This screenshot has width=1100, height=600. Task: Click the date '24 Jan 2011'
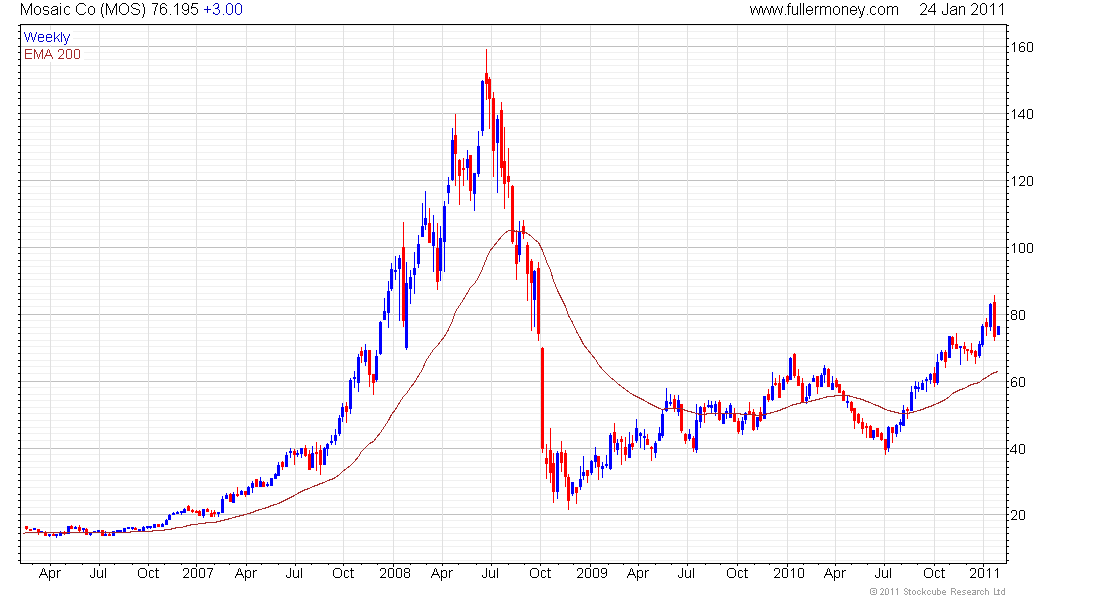point(962,10)
